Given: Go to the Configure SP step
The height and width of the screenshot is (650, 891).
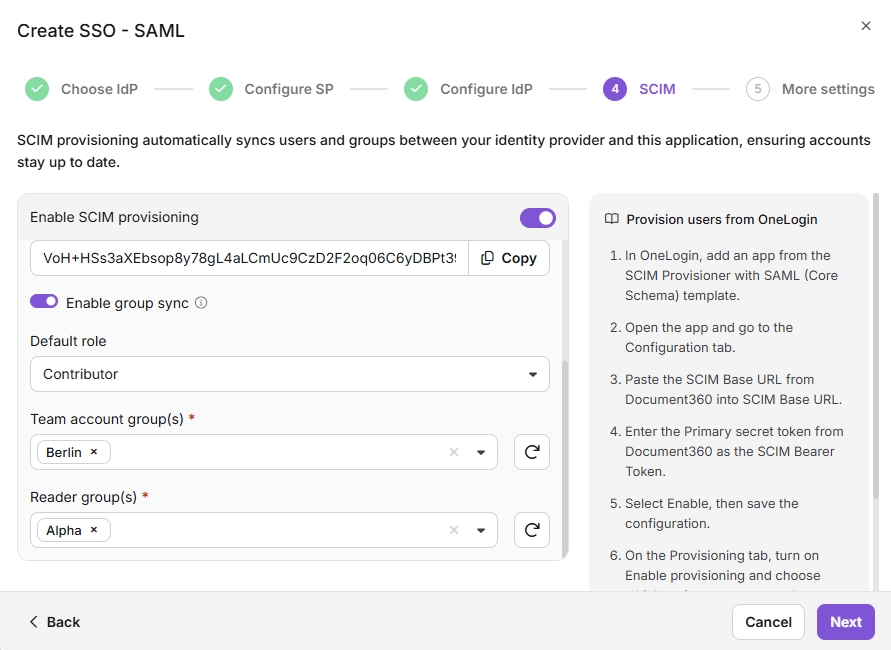Looking at the screenshot, I should coord(289,89).
